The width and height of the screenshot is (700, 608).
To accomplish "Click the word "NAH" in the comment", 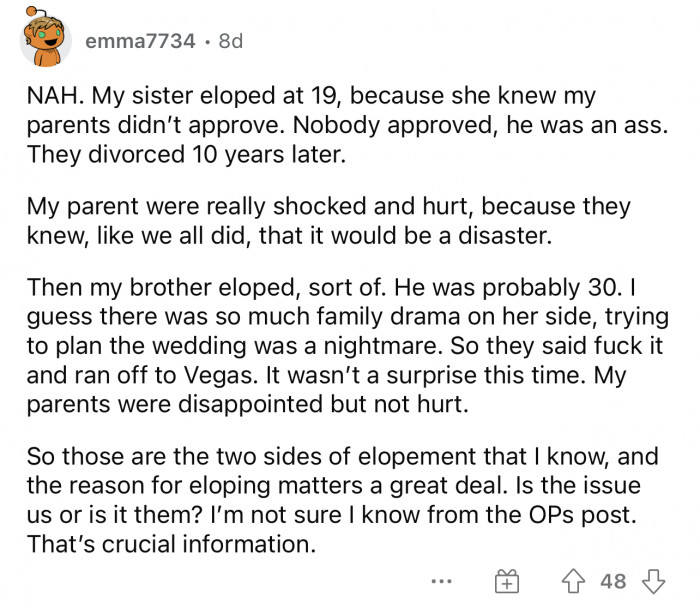I will click(x=46, y=98).
